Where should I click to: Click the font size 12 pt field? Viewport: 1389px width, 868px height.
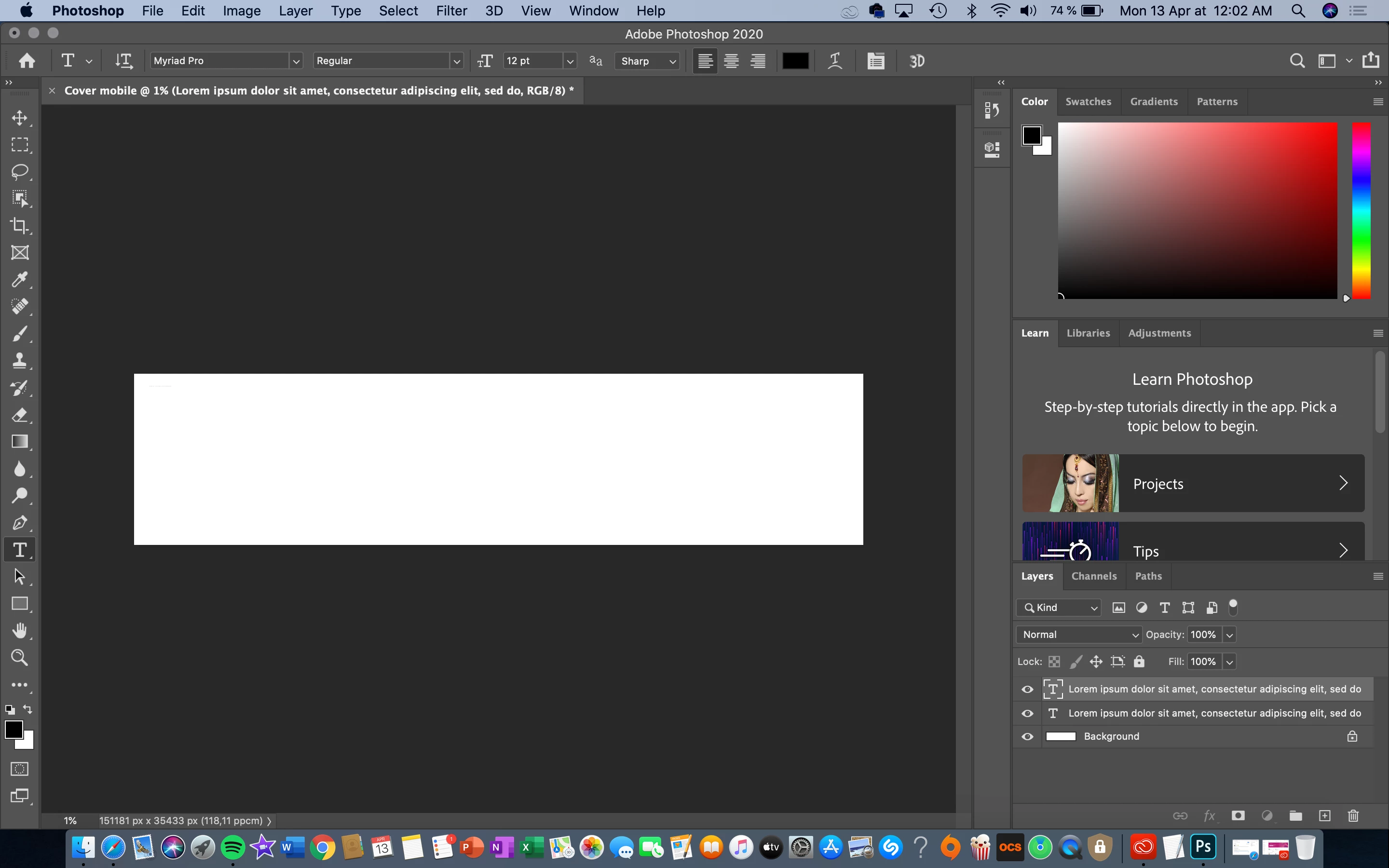[x=531, y=61]
